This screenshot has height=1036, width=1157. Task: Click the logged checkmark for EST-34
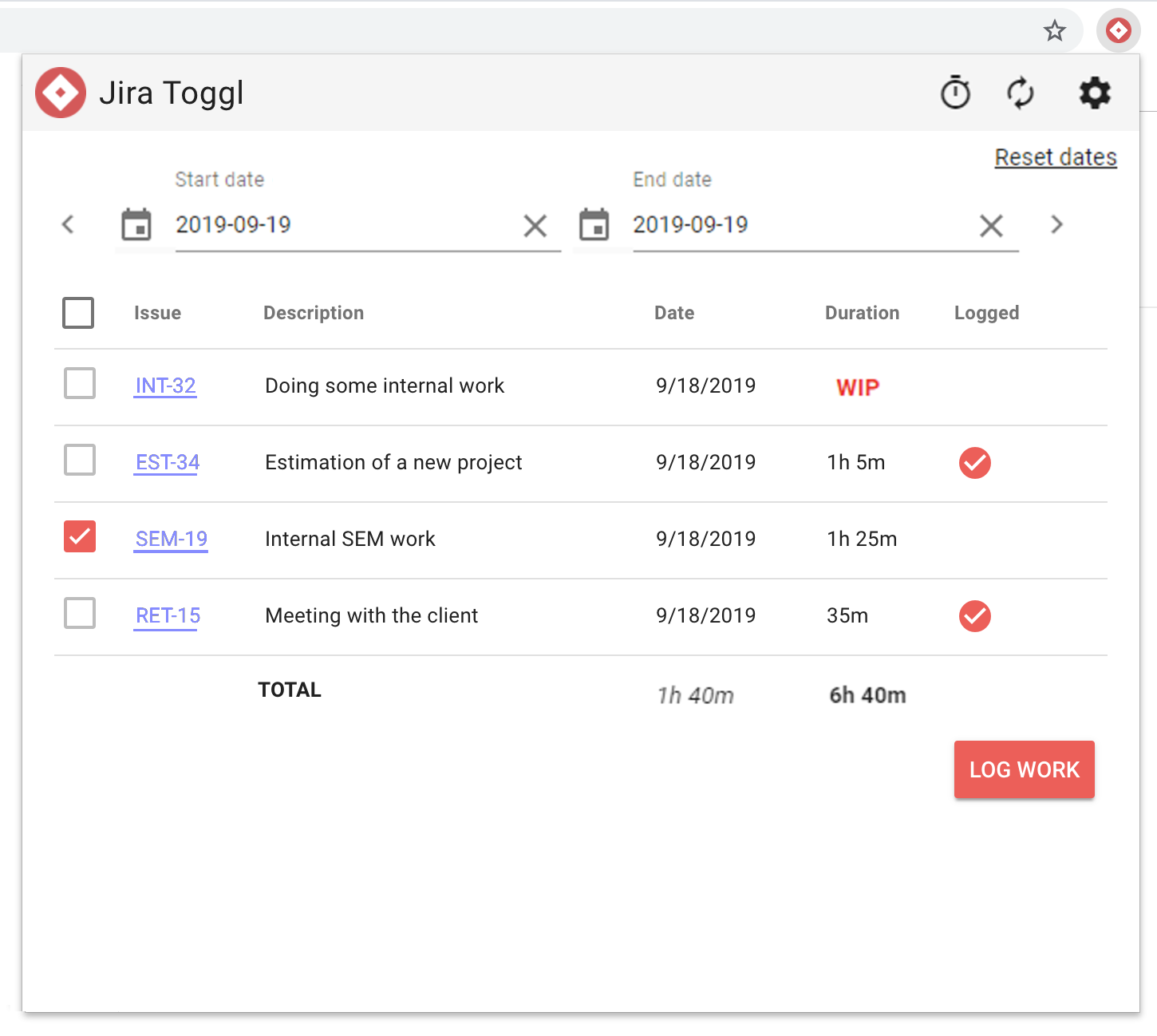pos(975,463)
